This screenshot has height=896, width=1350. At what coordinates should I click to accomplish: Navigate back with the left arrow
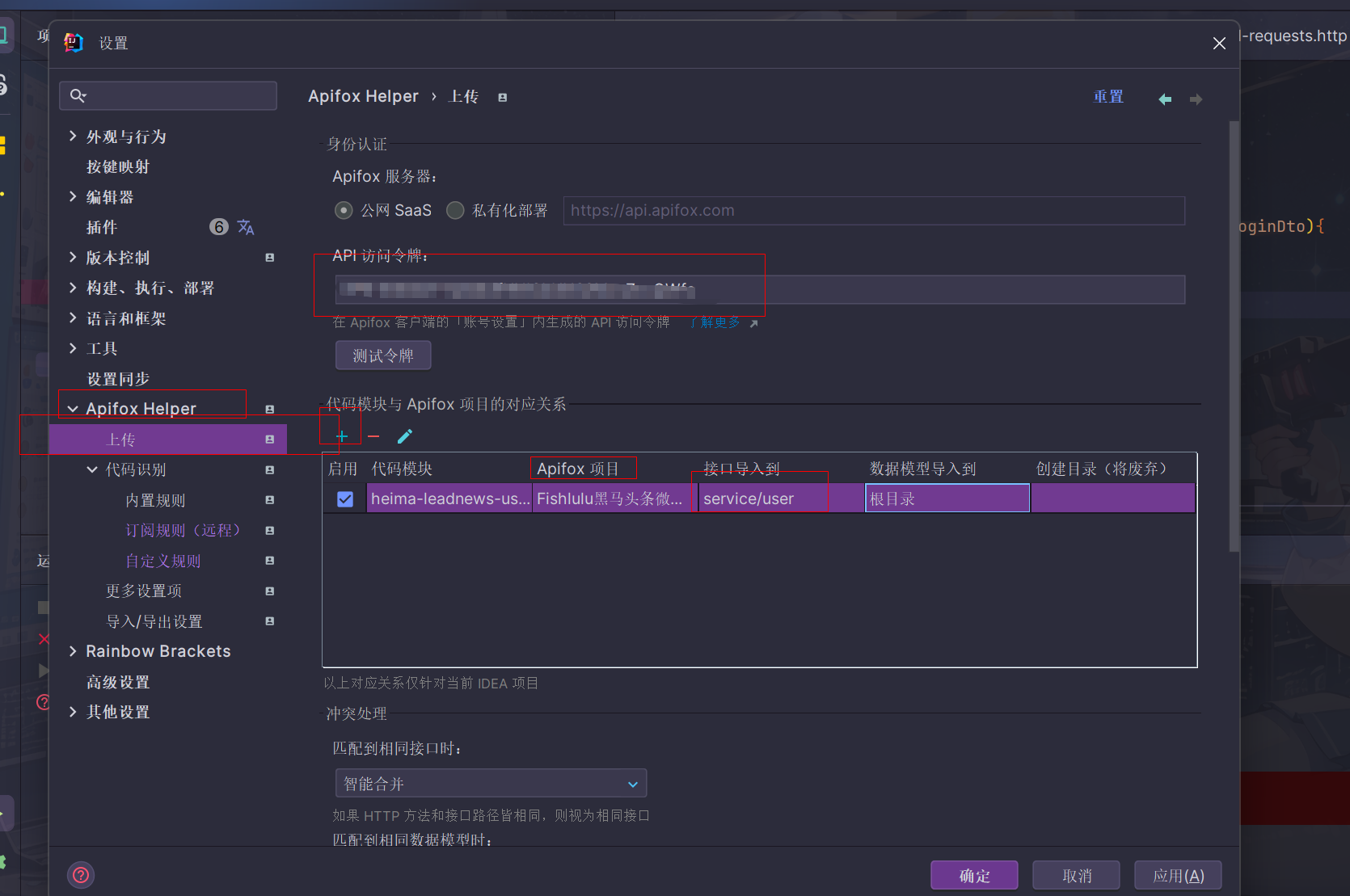point(1165,99)
